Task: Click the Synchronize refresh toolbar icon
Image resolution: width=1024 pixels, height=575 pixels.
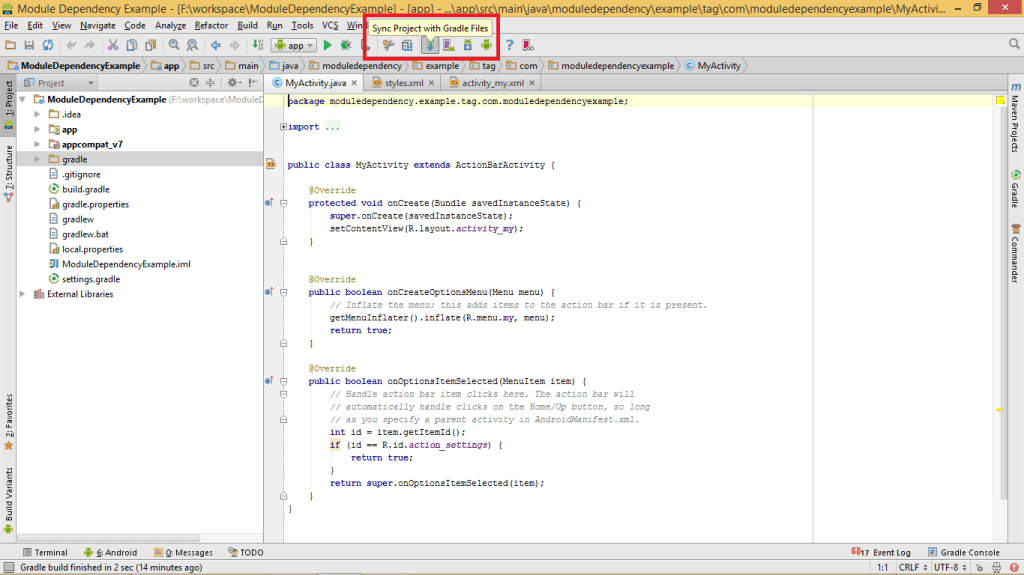Action: 48,45
